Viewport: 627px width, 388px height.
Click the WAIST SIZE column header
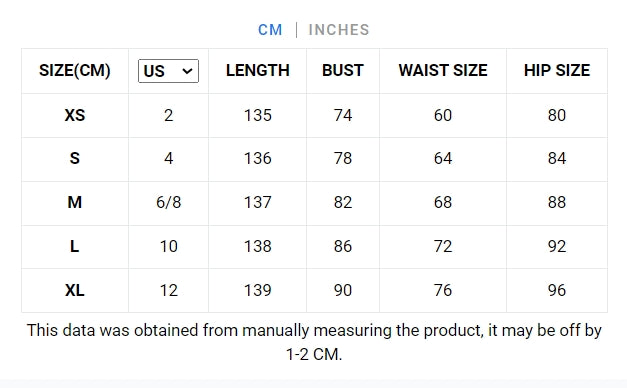(443, 70)
